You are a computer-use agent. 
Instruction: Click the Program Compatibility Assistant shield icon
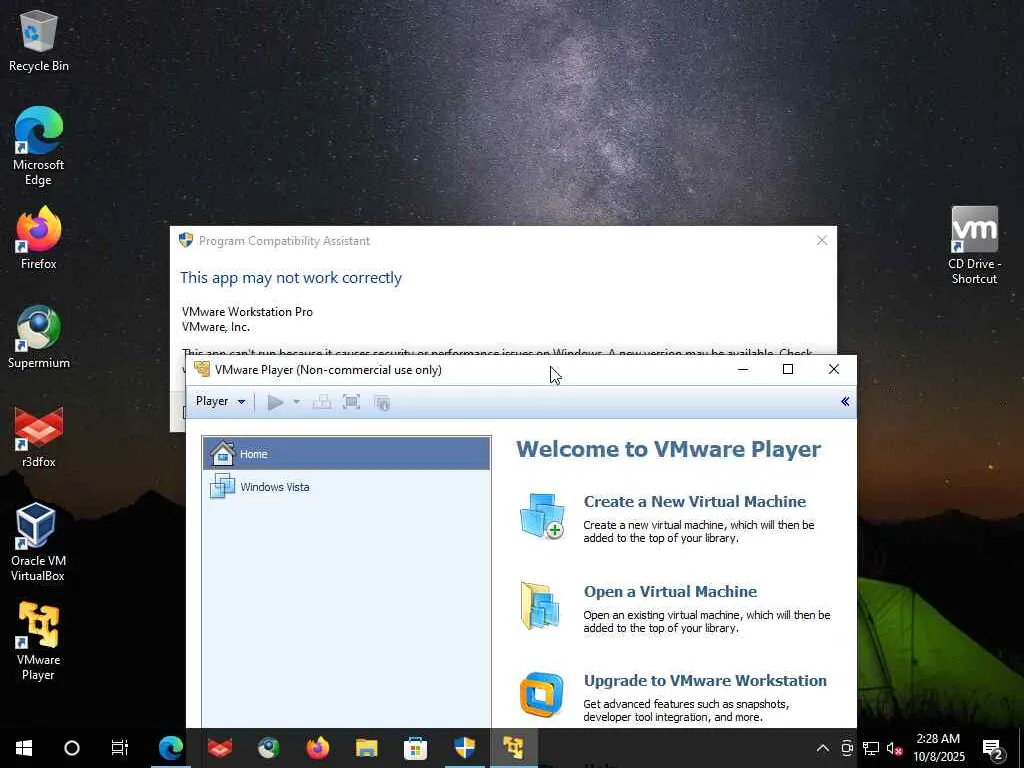185,240
